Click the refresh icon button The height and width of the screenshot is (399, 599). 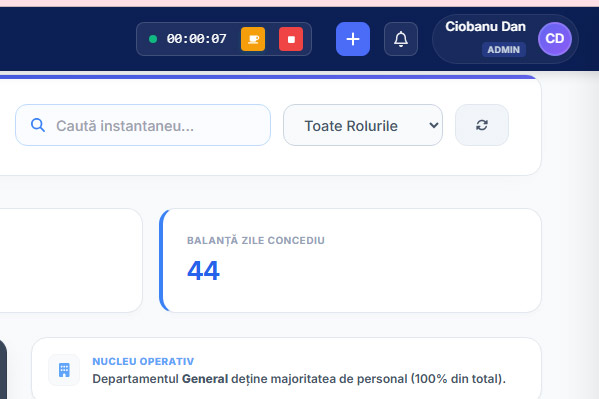click(x=482, y=125)
